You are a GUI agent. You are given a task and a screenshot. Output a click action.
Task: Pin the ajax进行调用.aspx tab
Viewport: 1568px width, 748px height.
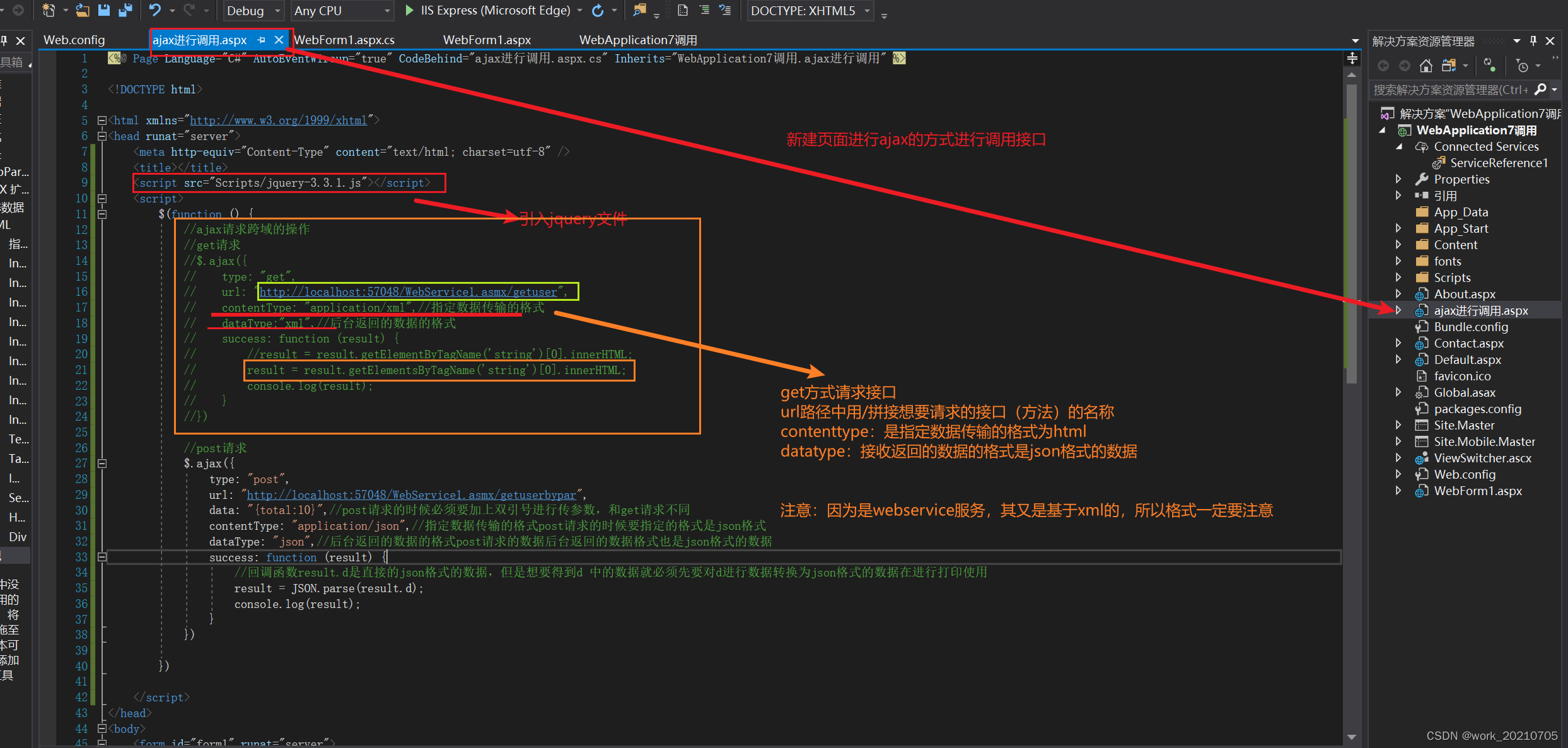(x=261, y=40)
